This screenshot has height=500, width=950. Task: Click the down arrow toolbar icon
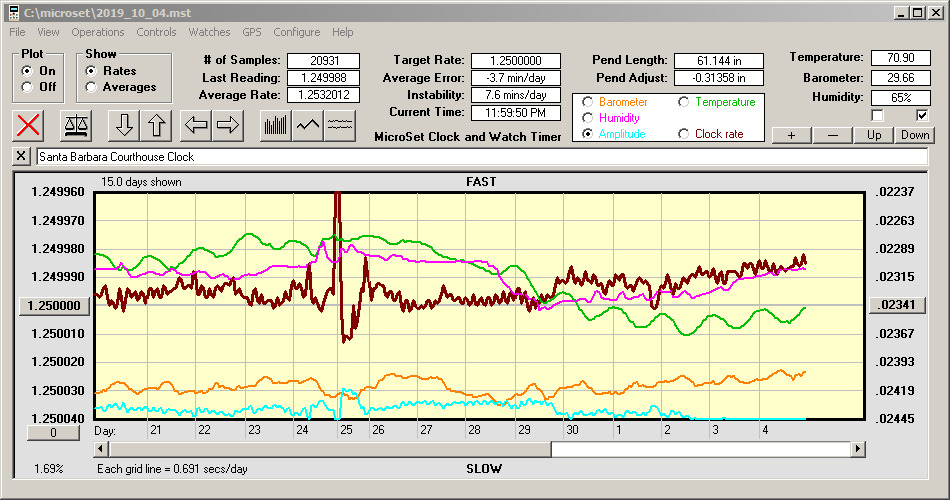[x=124, y=125]
